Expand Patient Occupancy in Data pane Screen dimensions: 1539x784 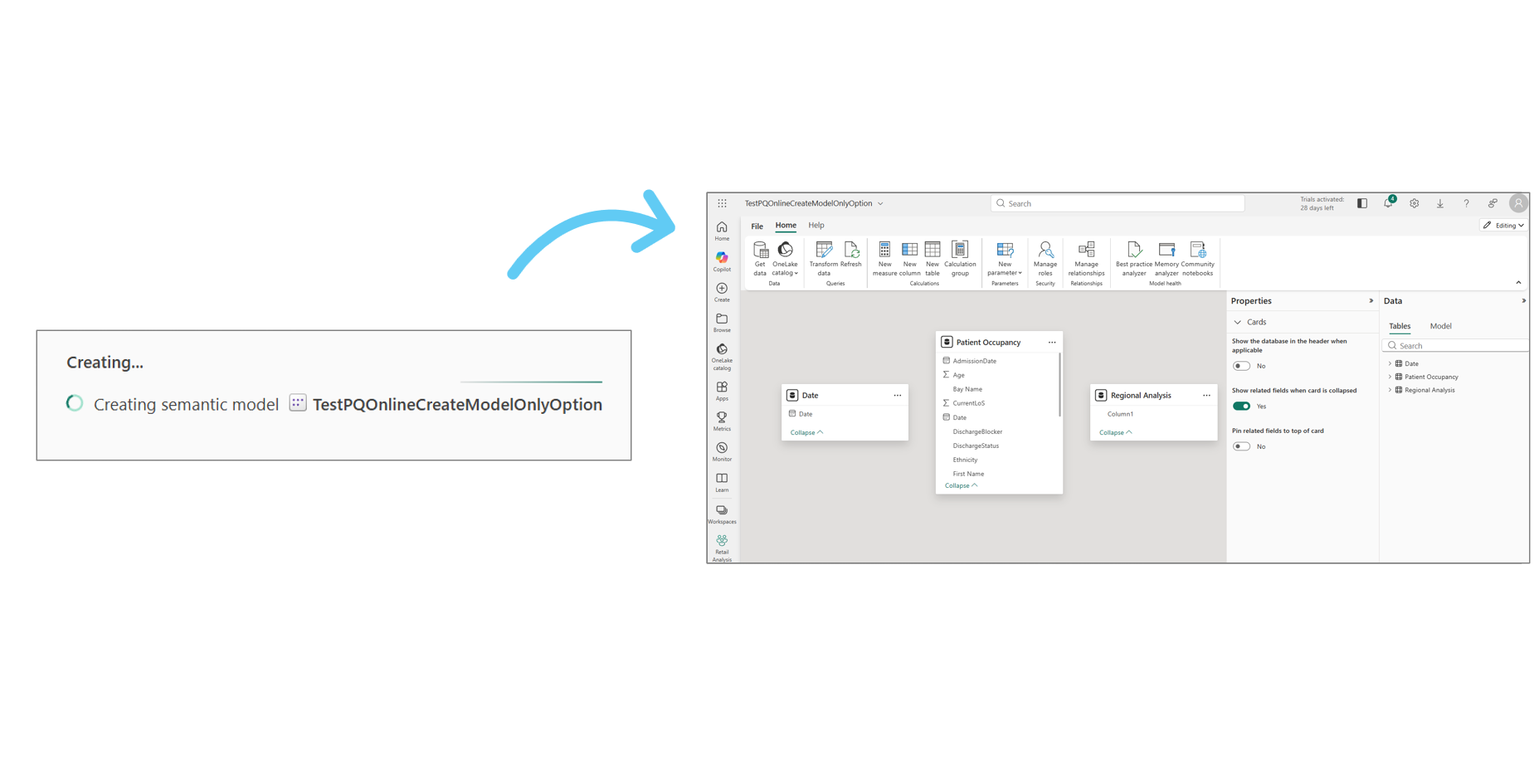1390,377
